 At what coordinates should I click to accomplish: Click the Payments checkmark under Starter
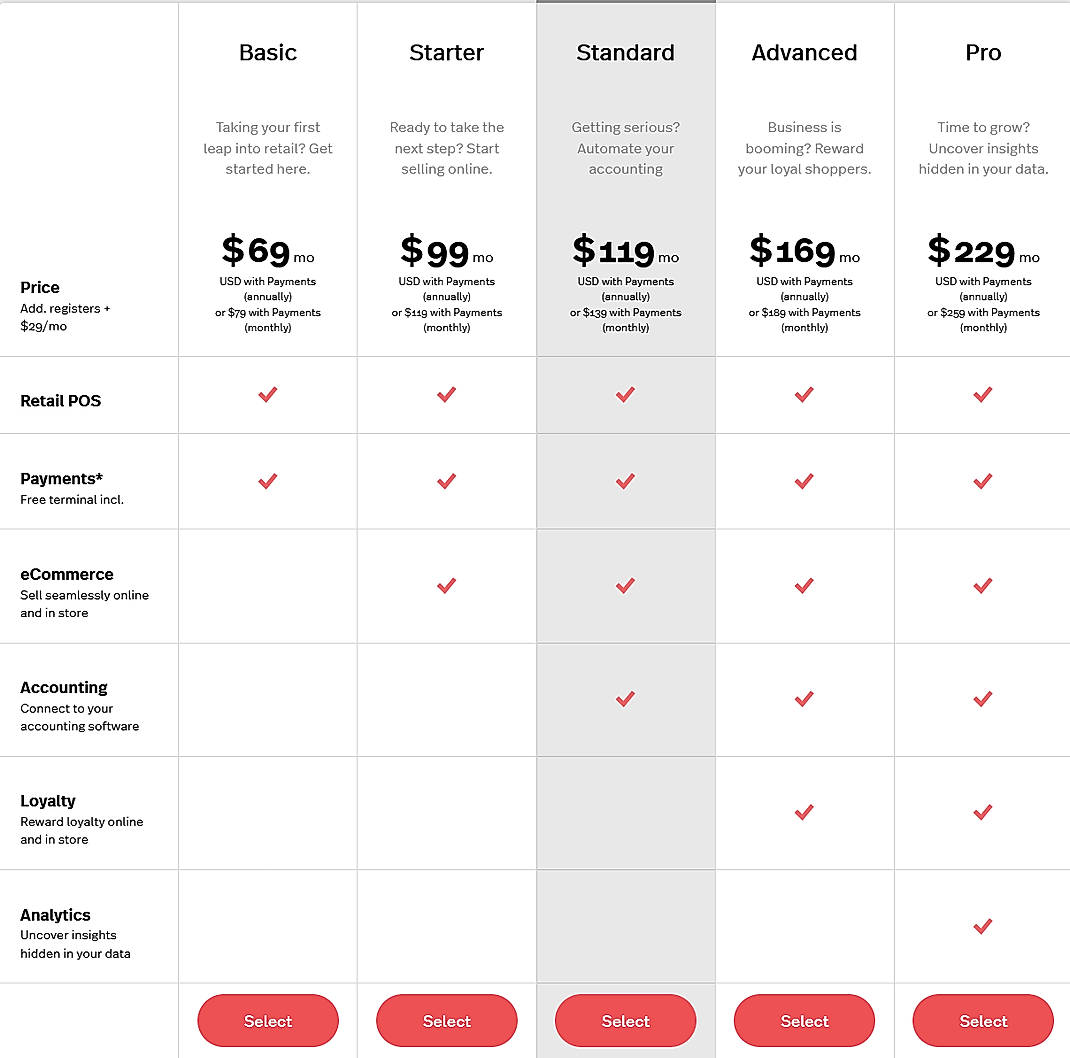[x=446, y=481]
